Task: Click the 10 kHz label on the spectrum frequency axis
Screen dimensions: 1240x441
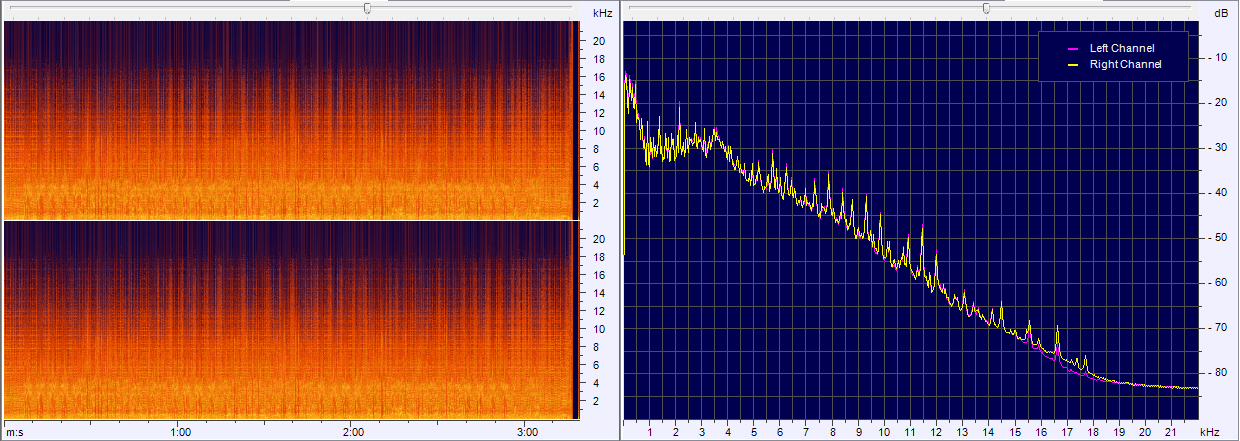Action: click(884, 432)
